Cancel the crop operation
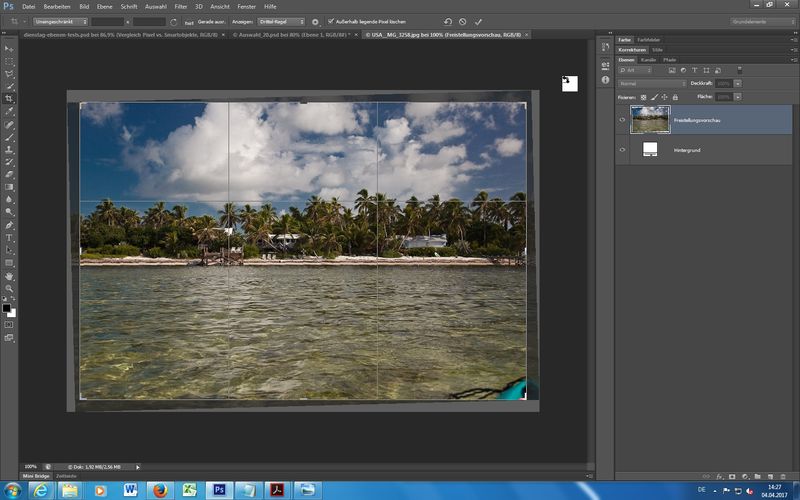 coord(463,21)
